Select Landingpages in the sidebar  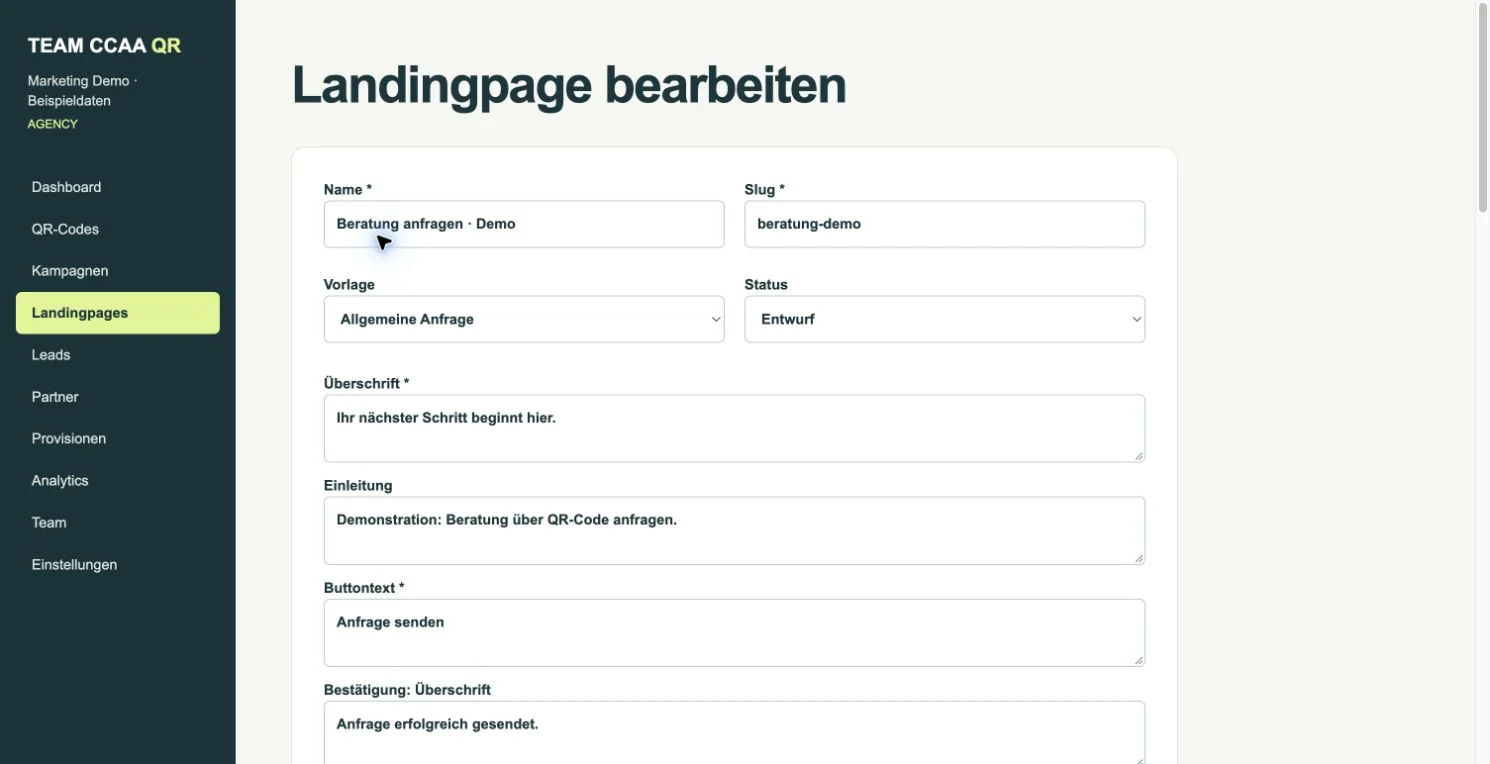coord(118,313)
